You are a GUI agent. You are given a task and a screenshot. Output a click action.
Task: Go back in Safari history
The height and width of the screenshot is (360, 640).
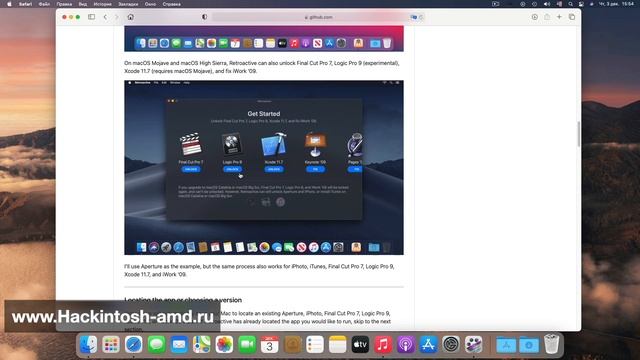(105, 17)
